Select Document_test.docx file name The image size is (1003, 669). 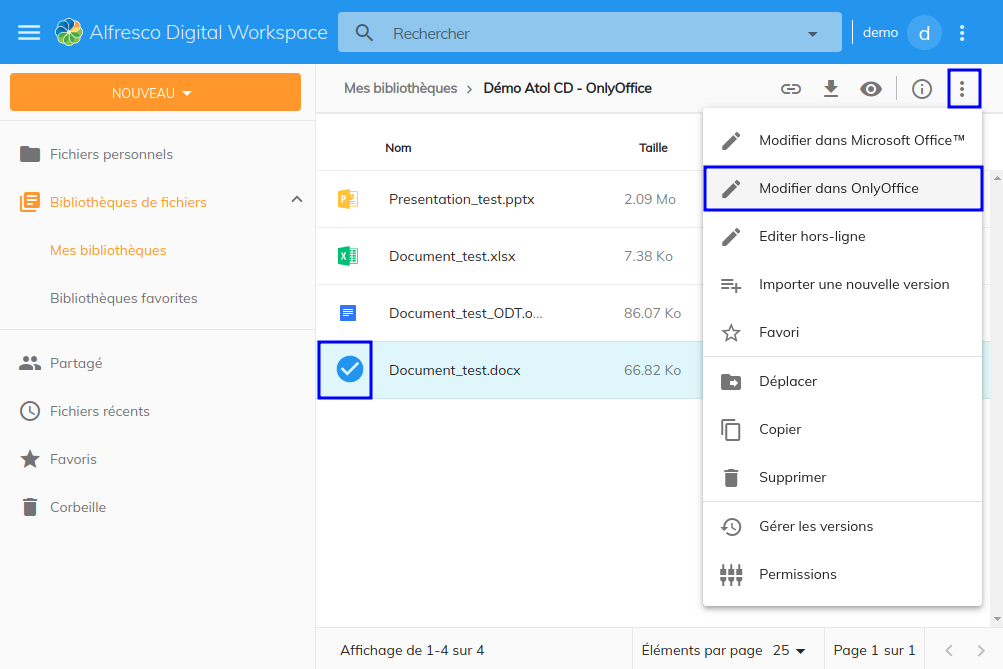(x=454, y=370)
